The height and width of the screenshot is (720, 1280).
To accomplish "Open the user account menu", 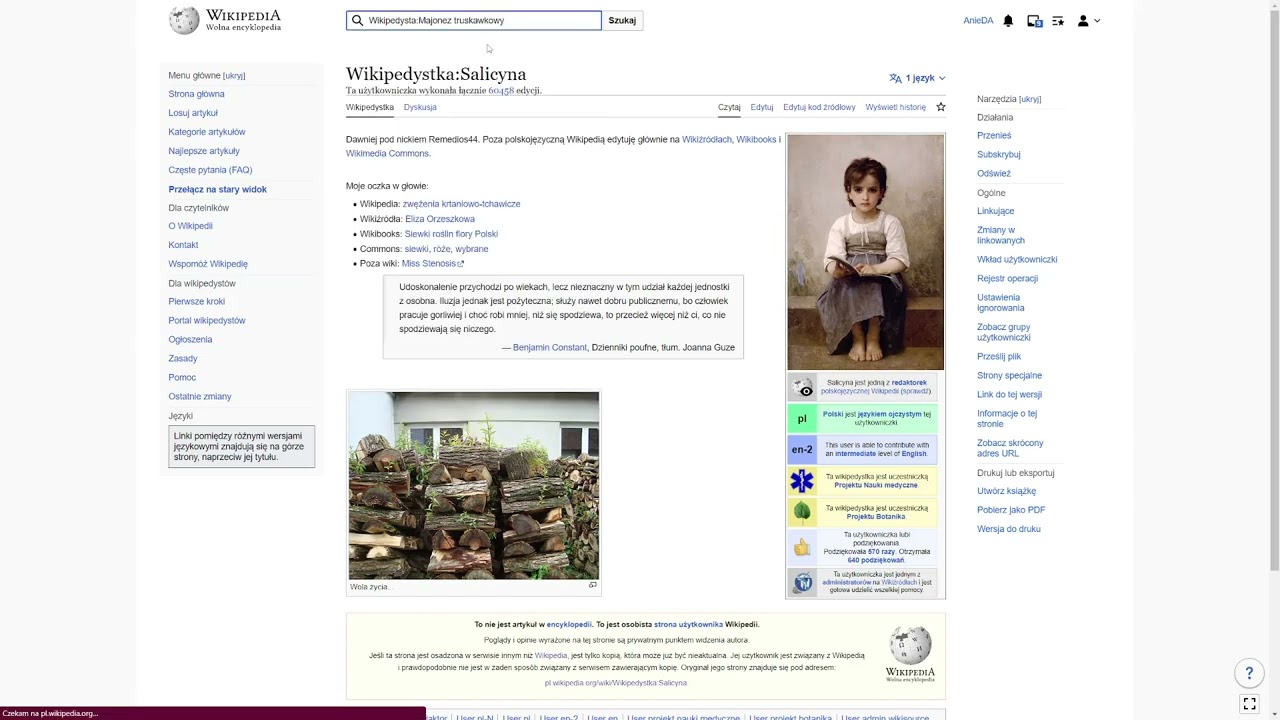I will coord(1088,21).
